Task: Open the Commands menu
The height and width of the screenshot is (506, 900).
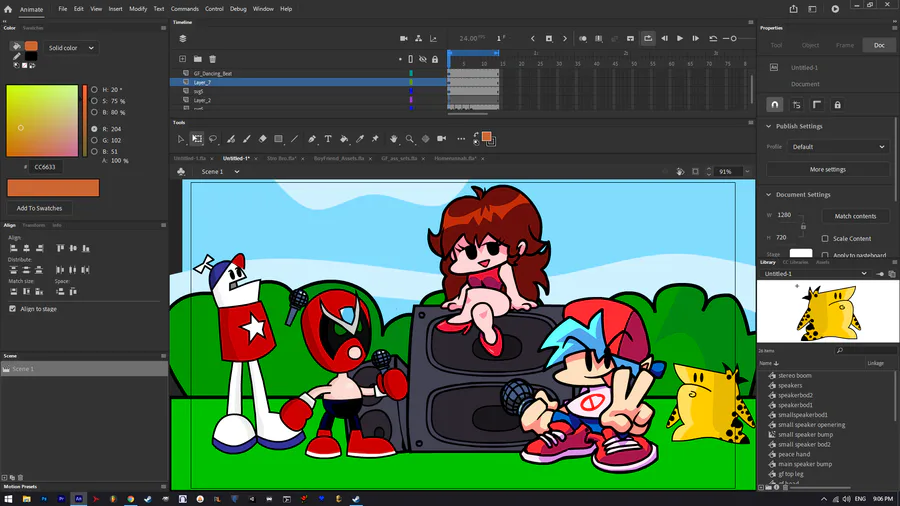Action: tap(184, 9)
